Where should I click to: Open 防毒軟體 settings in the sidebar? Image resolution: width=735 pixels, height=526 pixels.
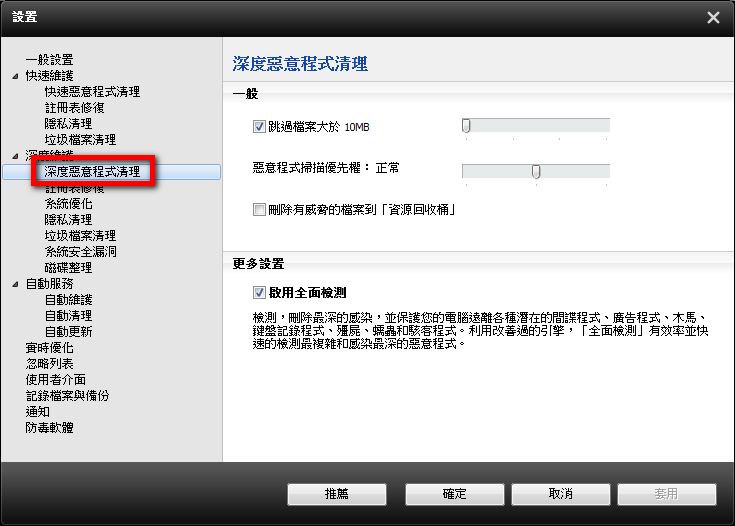click(49, 428)
